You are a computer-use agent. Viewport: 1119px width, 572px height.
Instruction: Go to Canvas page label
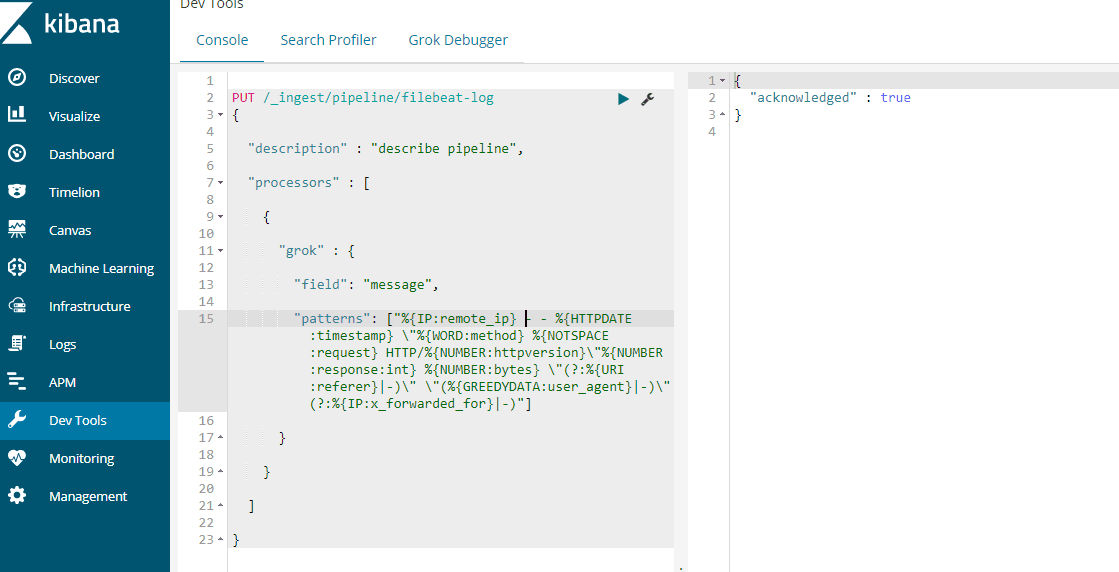[x=70, y=230]
